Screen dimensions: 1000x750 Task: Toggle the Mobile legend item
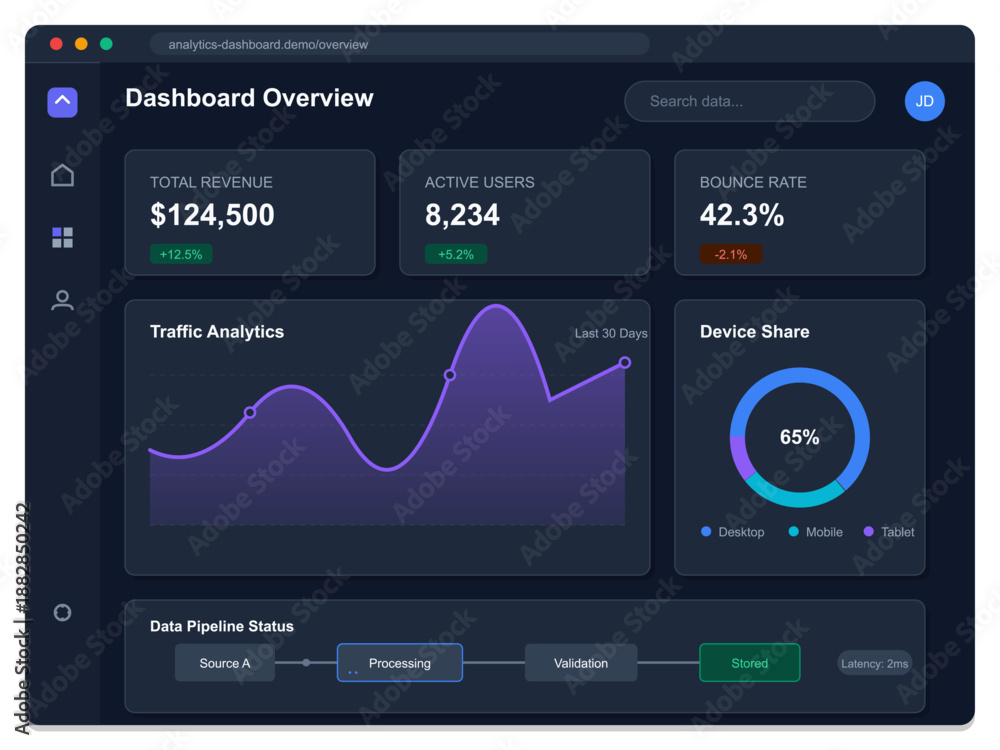[x=815, y=532]
